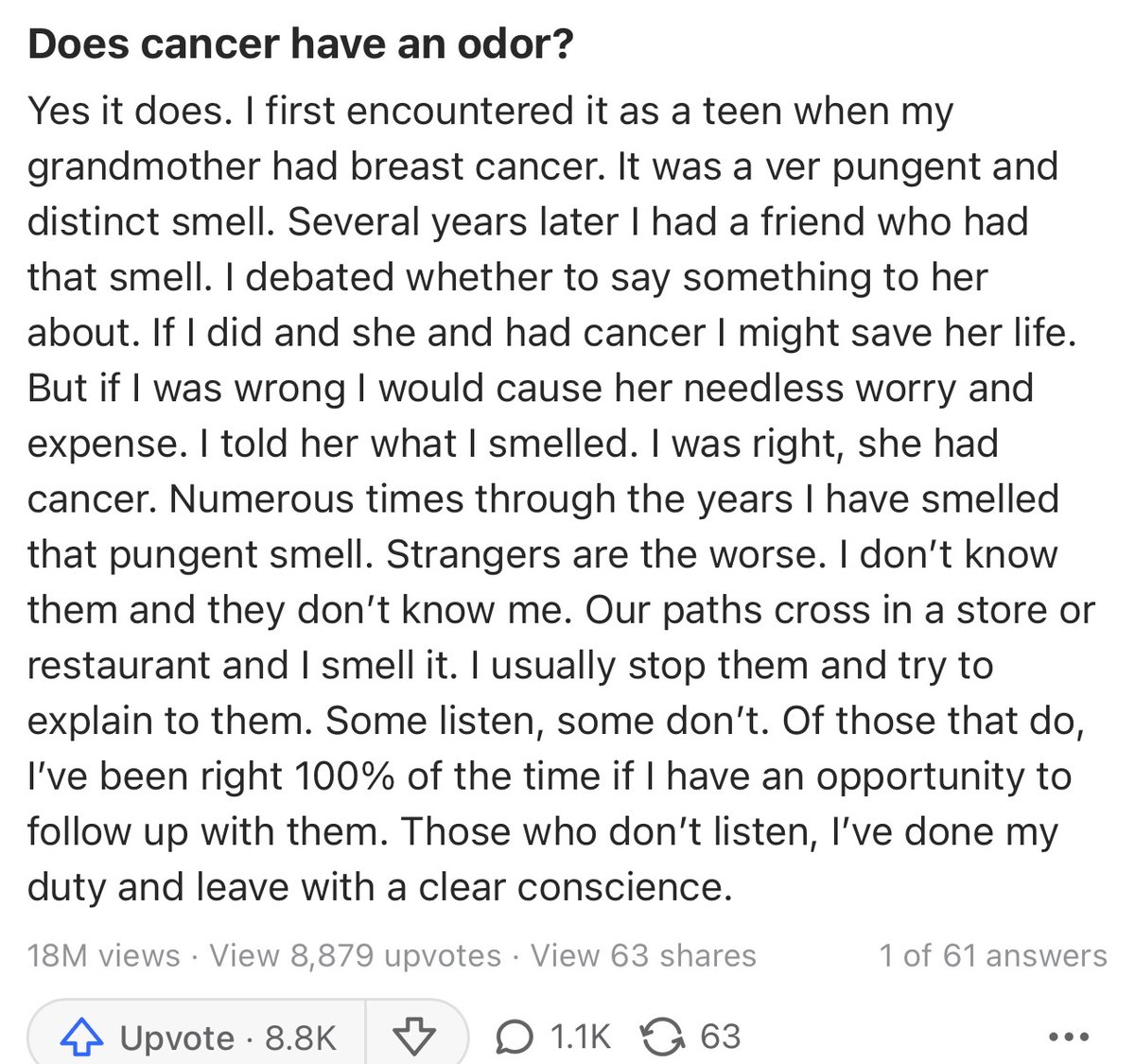This screenshot has width=1135, height=1064.
Task: Click "Strangers are the worse" sentence
Action: 605,554
